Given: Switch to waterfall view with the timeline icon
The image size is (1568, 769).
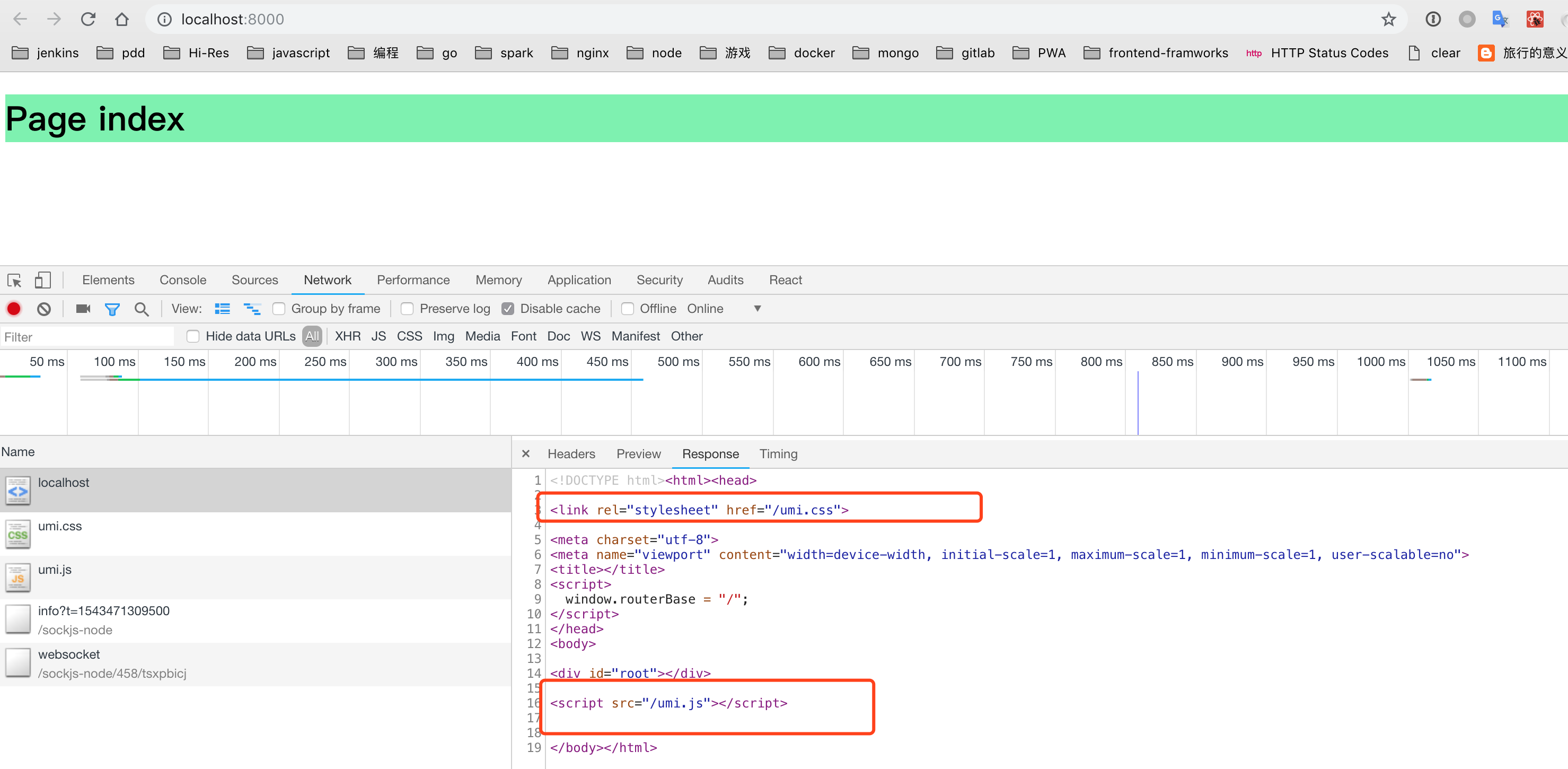Looking at the screenshot, I should pos(252,309).
